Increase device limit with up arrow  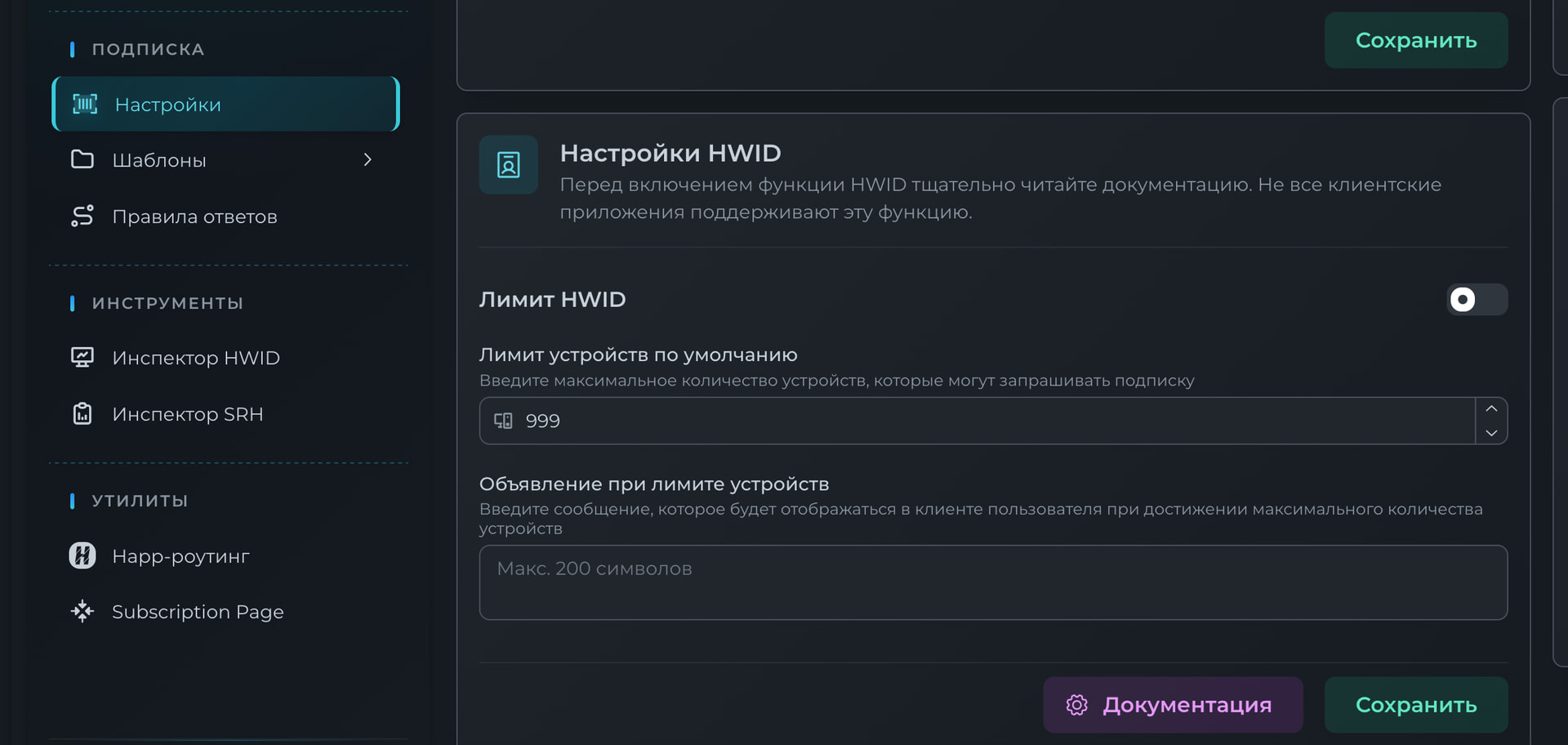pyautogui.click(x=1491, y=409)
